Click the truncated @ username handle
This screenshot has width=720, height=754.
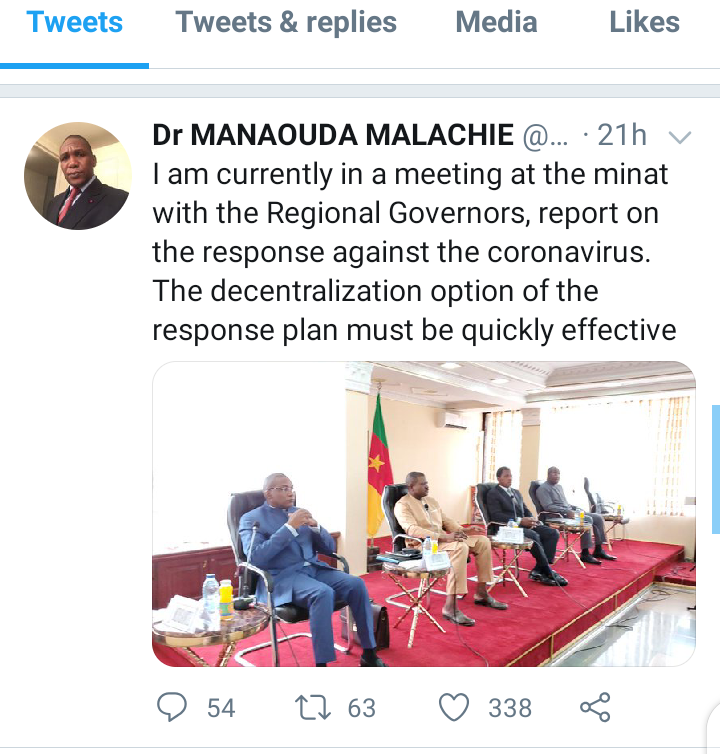(545, 137)
